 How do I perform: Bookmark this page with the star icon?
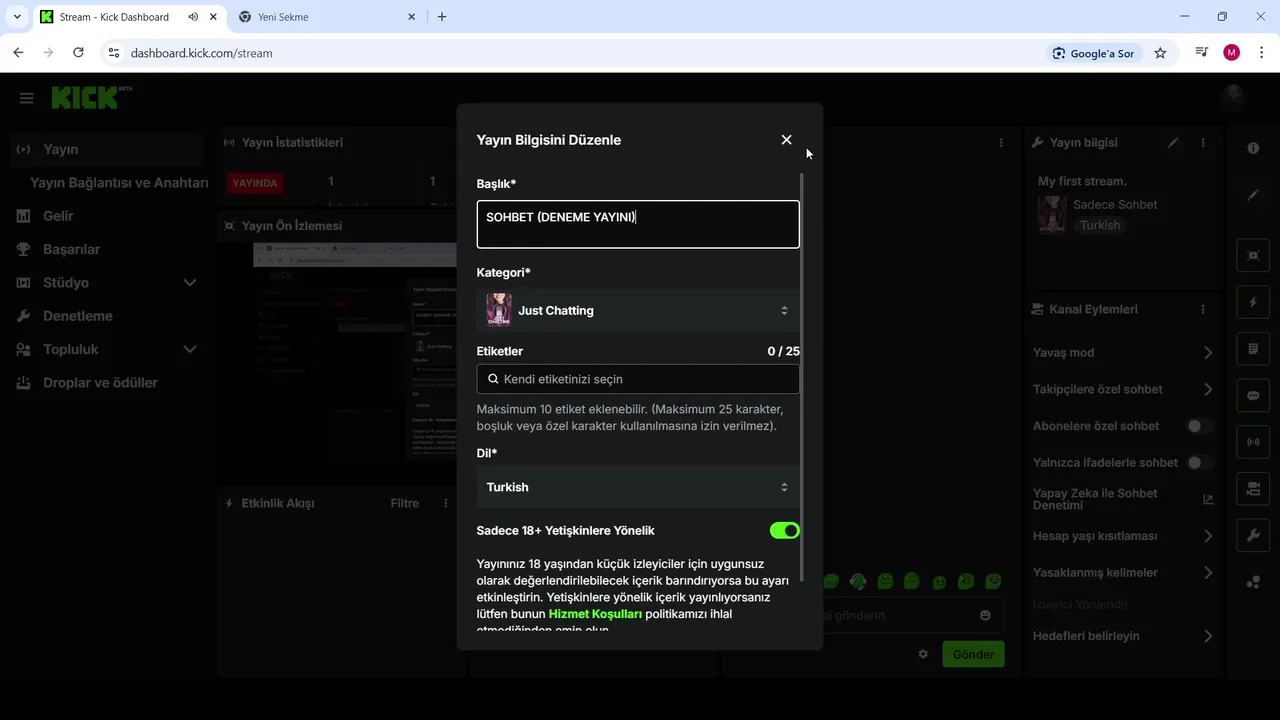[1160, 53]
